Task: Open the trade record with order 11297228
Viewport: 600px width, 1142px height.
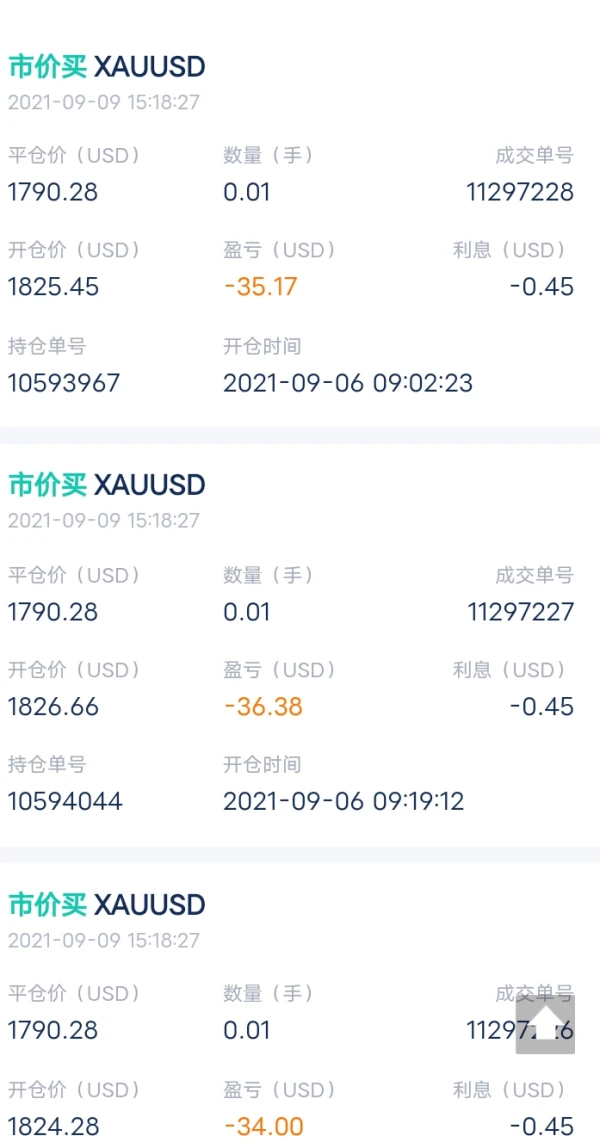Action: [x=520, y=192]
